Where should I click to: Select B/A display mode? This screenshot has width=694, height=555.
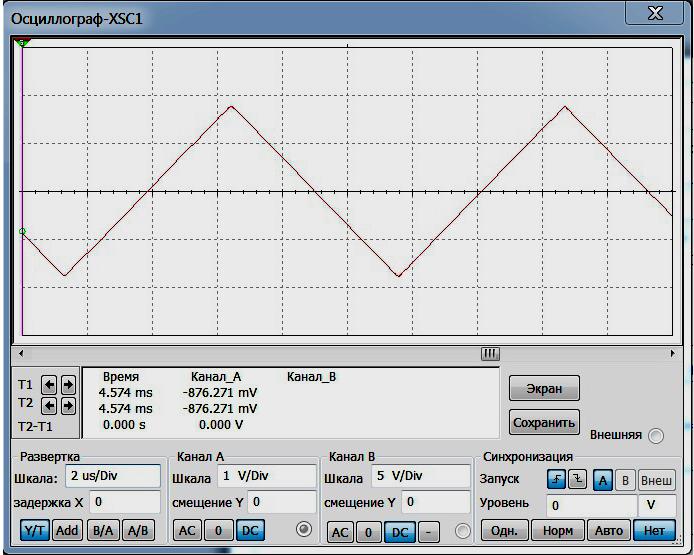[x=103, y=530]
